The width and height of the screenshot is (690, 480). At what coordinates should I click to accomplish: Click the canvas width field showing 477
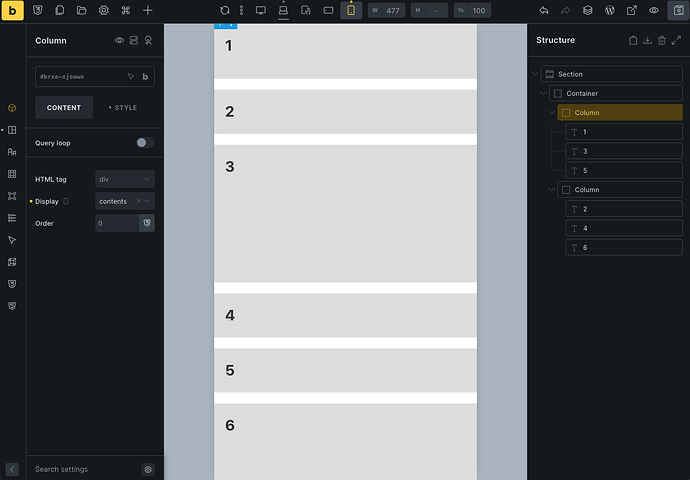pyautogui.click(x=386, y=11)
